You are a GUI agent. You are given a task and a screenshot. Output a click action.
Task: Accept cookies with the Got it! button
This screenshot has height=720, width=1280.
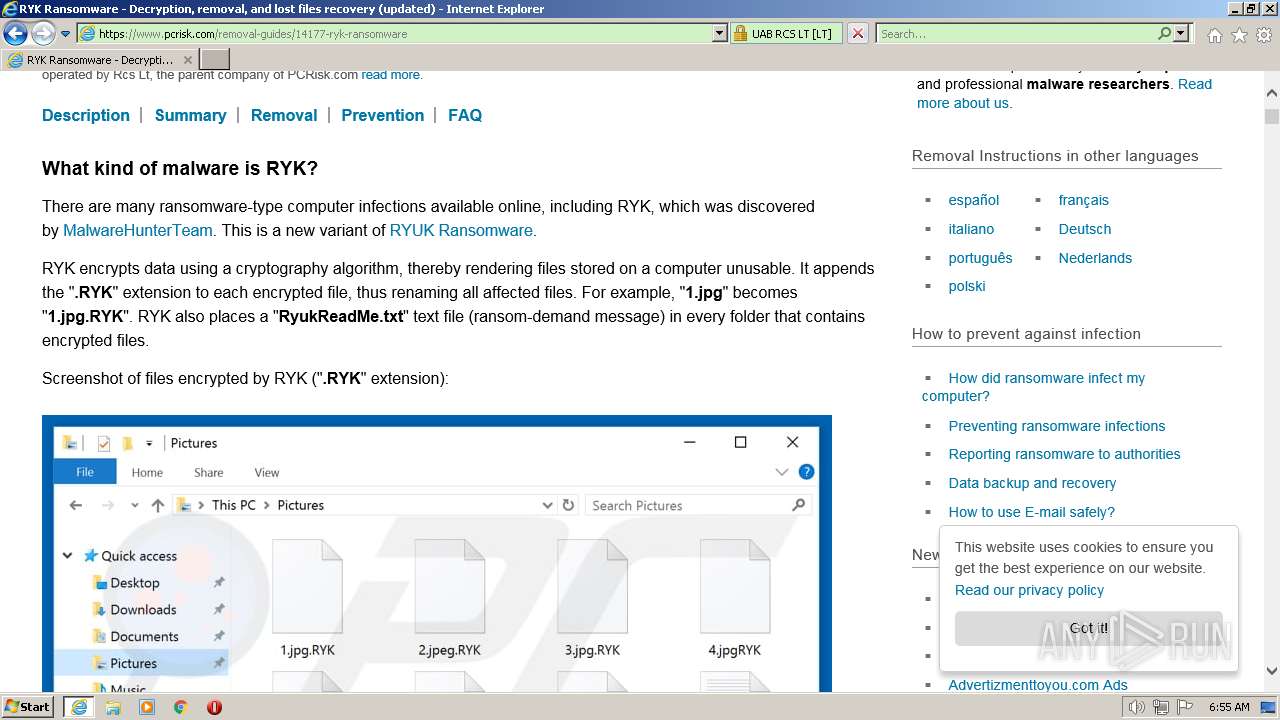(1088, 629)
